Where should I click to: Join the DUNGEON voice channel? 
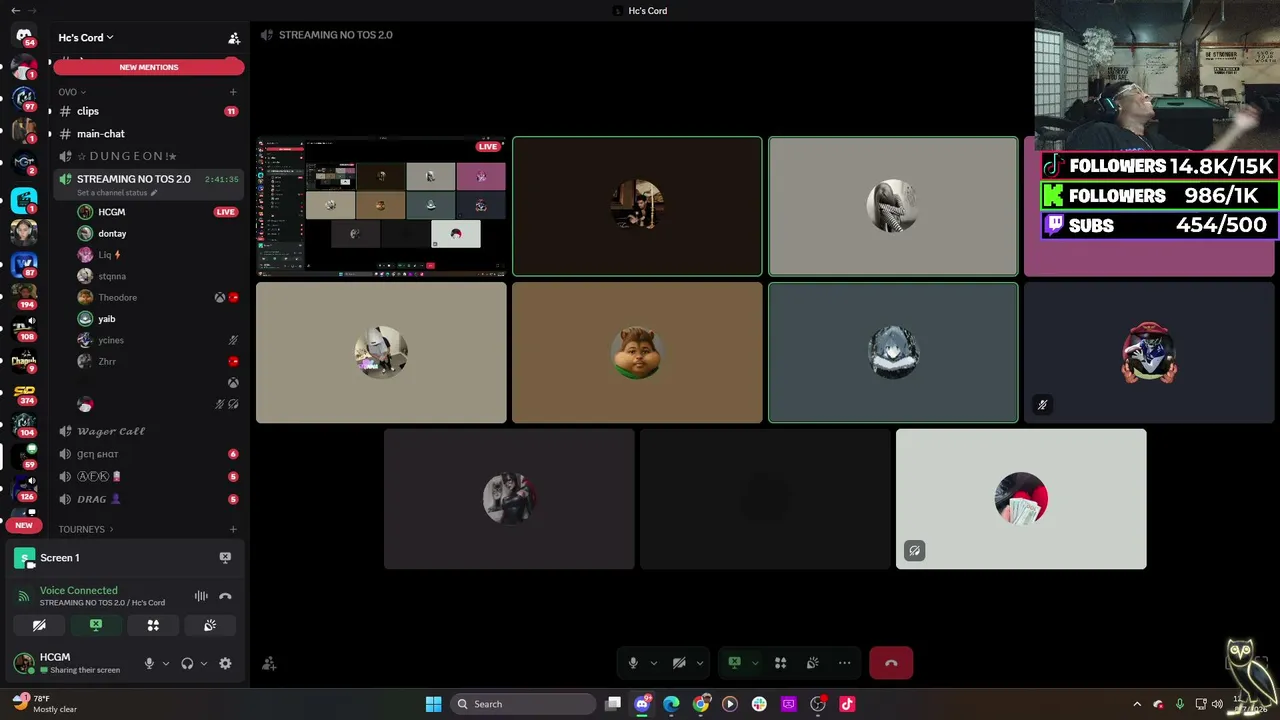click(149, 156)
